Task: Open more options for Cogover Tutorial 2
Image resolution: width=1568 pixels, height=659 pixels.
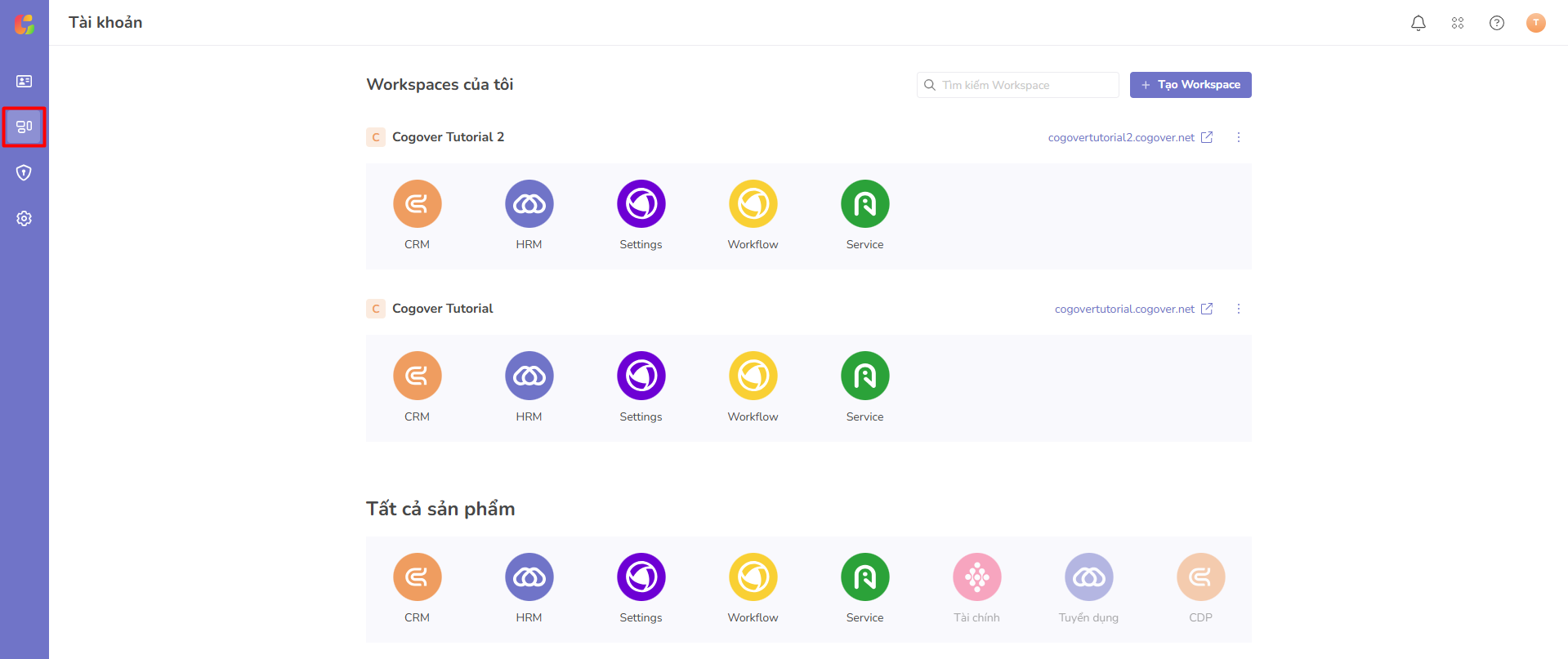Action: point(1239,137)
